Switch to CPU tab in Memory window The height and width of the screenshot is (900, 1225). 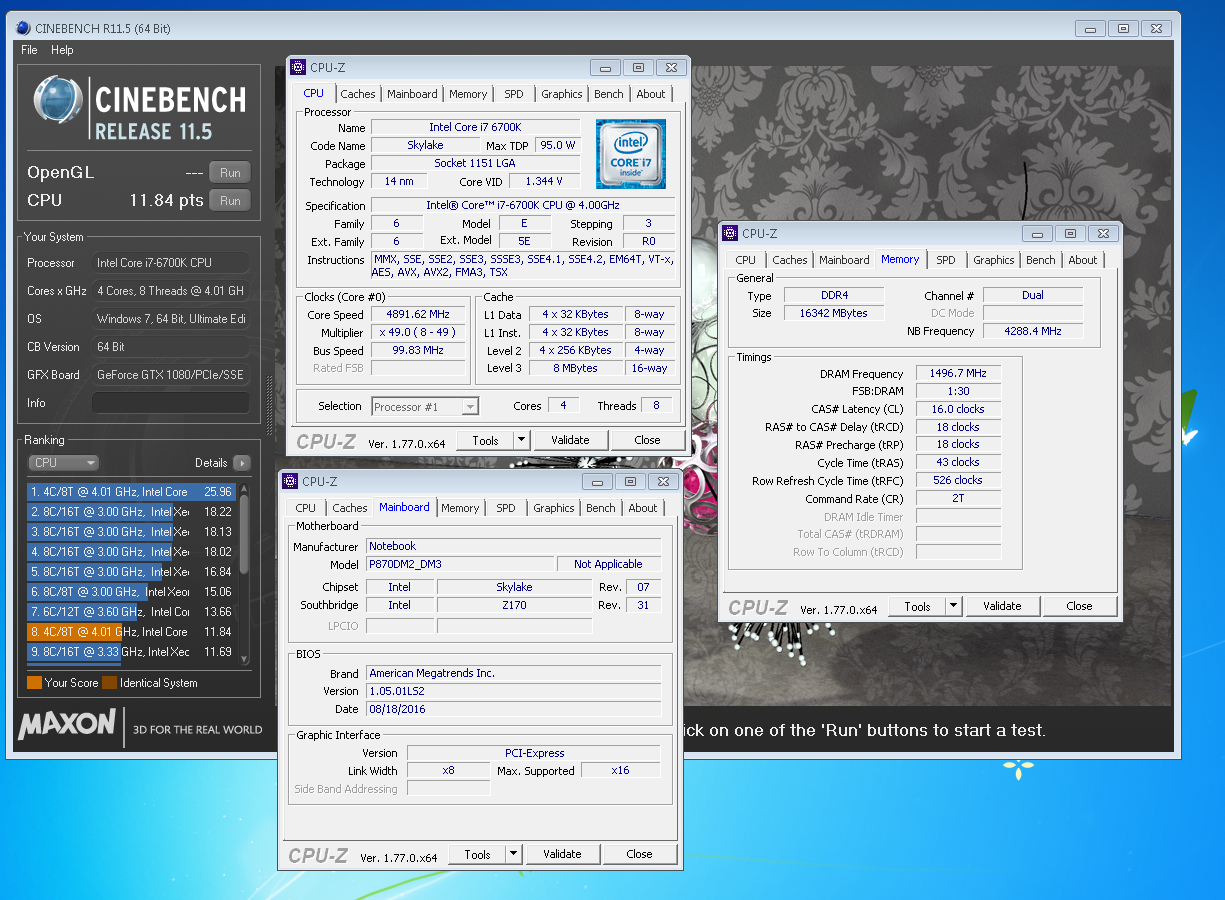coord(746,260)
